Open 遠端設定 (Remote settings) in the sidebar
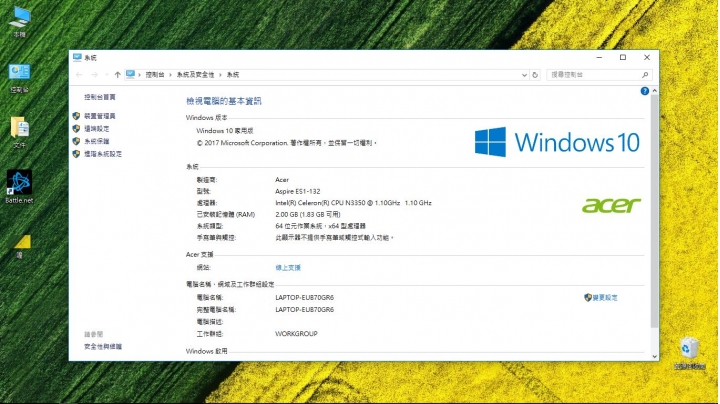This screenshot has width=720, height=404. point(96,129)
